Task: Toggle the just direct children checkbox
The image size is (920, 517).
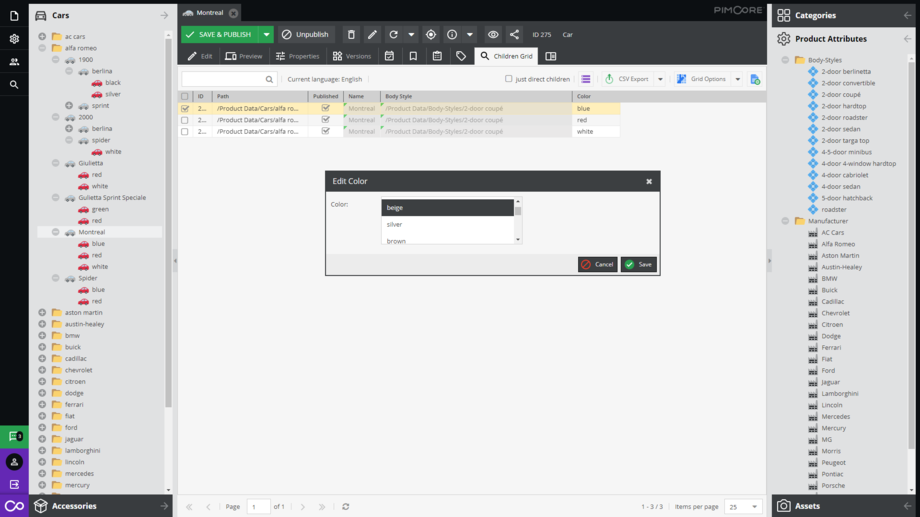Action: (x=508, y=79)
